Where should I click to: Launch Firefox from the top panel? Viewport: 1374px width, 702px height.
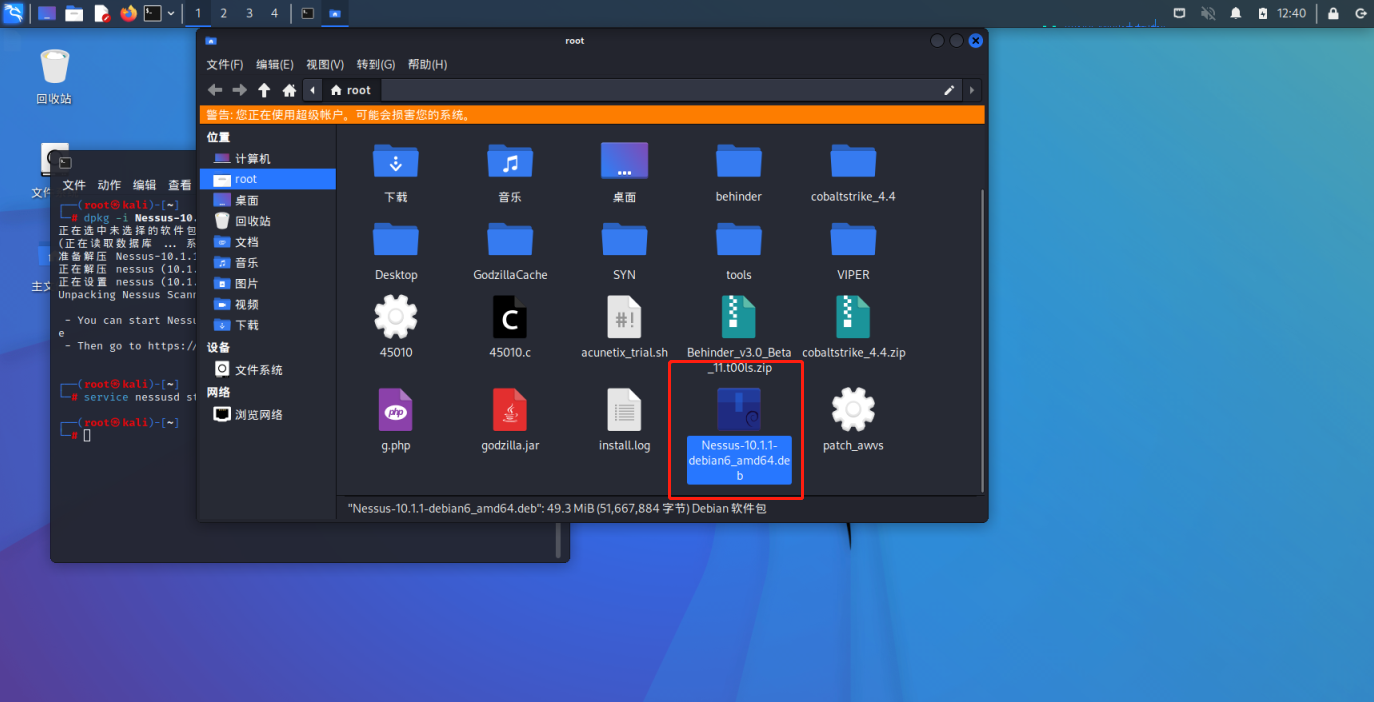128,13
